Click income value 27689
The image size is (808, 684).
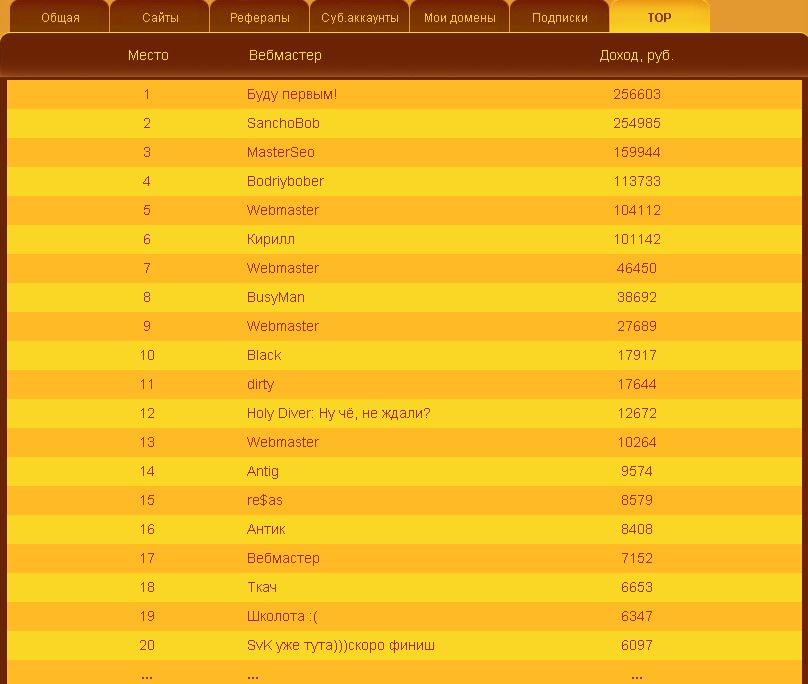click(636, 326)
